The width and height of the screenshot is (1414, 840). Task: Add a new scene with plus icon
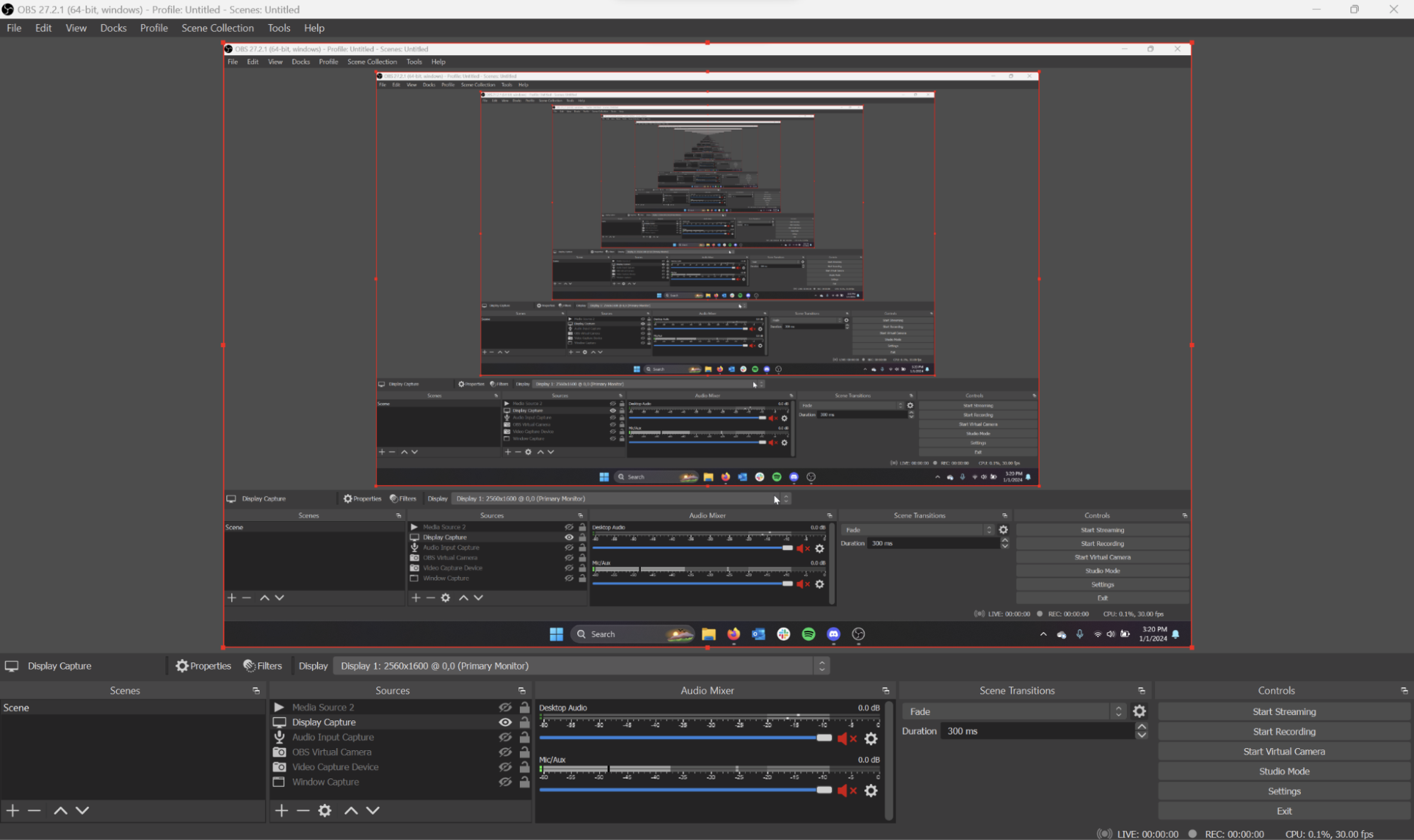click(x=13, y=810)
